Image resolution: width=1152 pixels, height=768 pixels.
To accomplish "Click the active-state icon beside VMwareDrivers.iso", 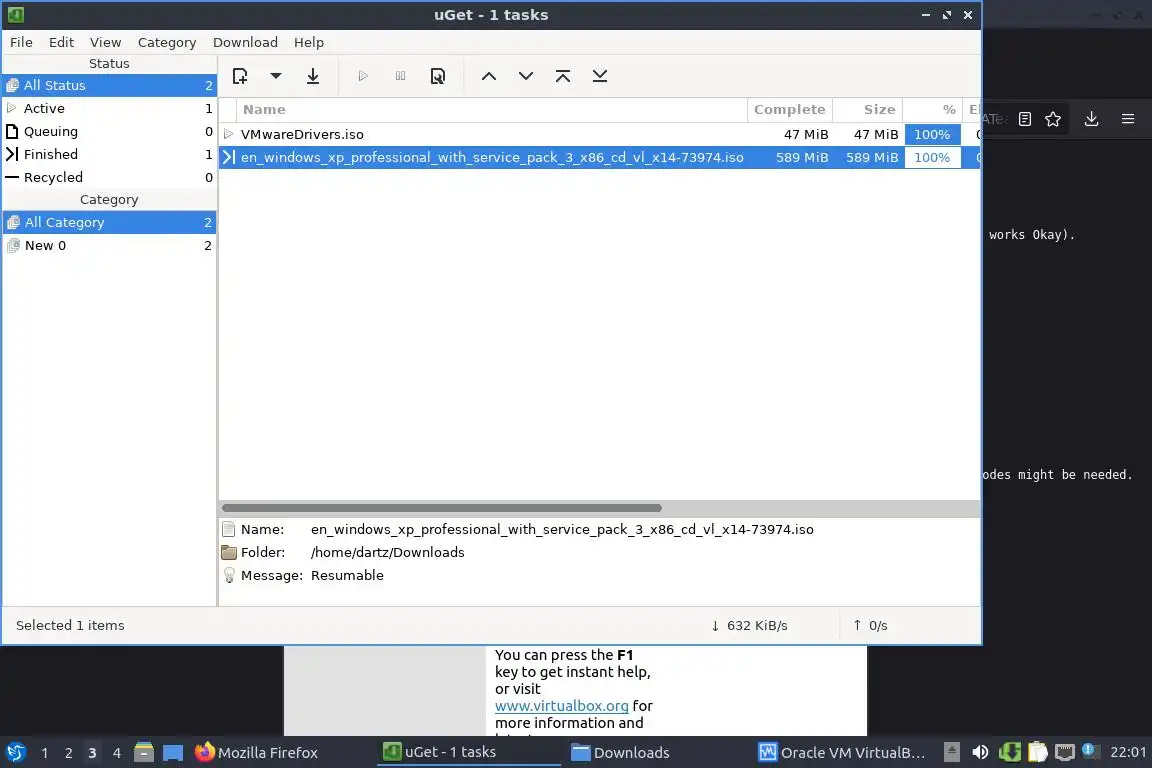I will click(228, 134).
